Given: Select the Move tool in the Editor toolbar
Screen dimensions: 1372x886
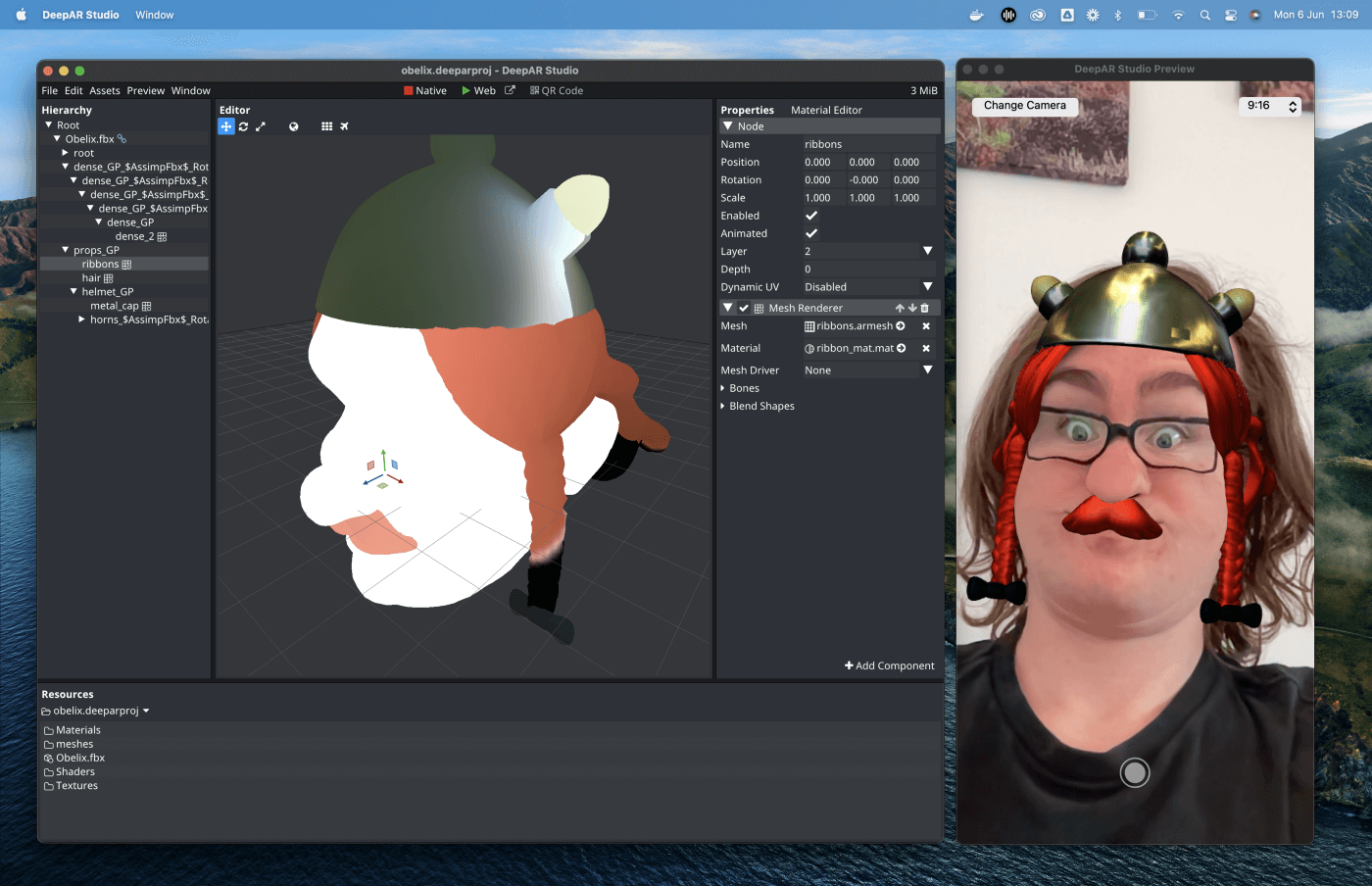Looking at the screenshot, I should (226, 126).
